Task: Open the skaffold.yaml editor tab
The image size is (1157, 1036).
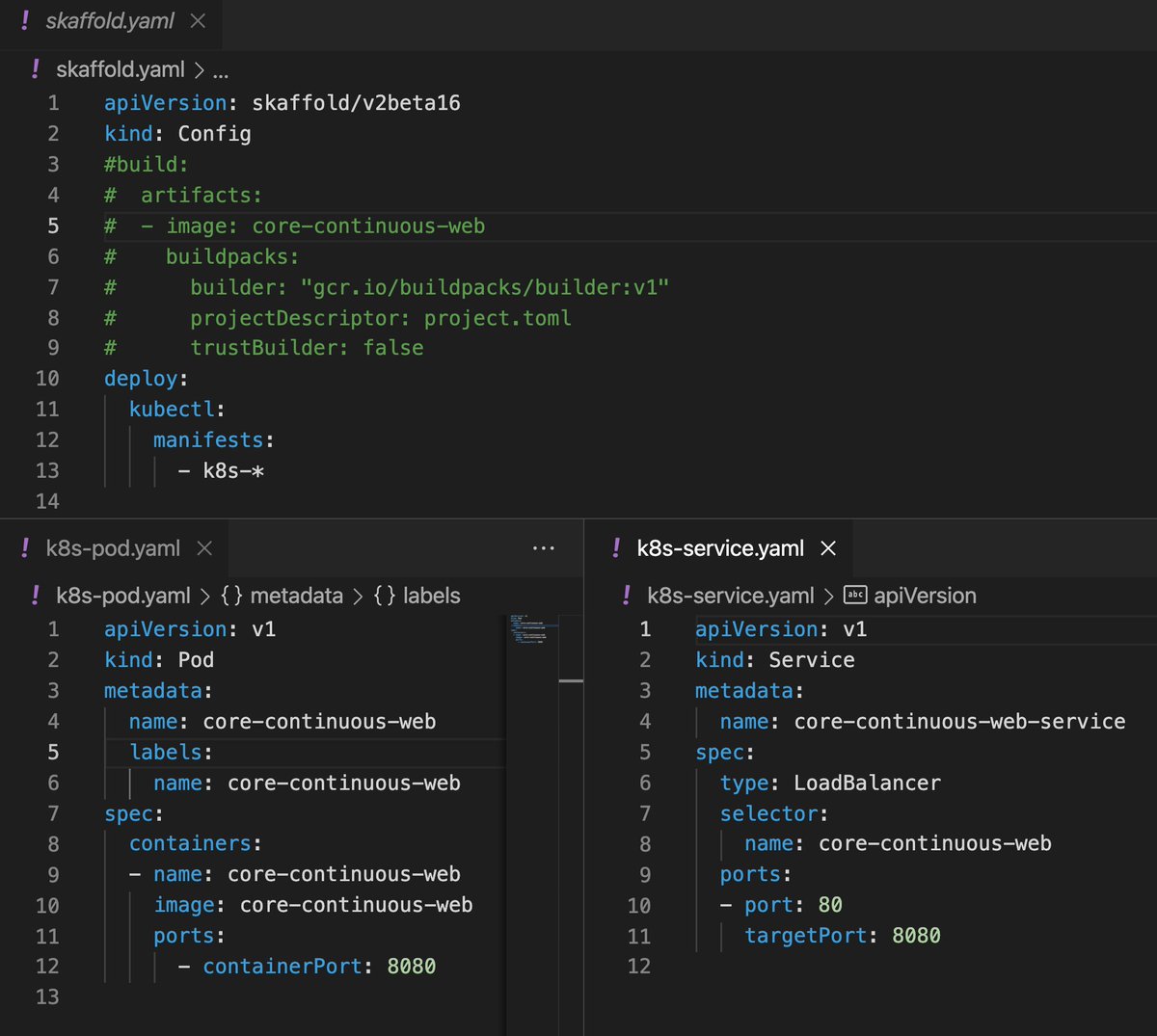Action: point(110,21)
